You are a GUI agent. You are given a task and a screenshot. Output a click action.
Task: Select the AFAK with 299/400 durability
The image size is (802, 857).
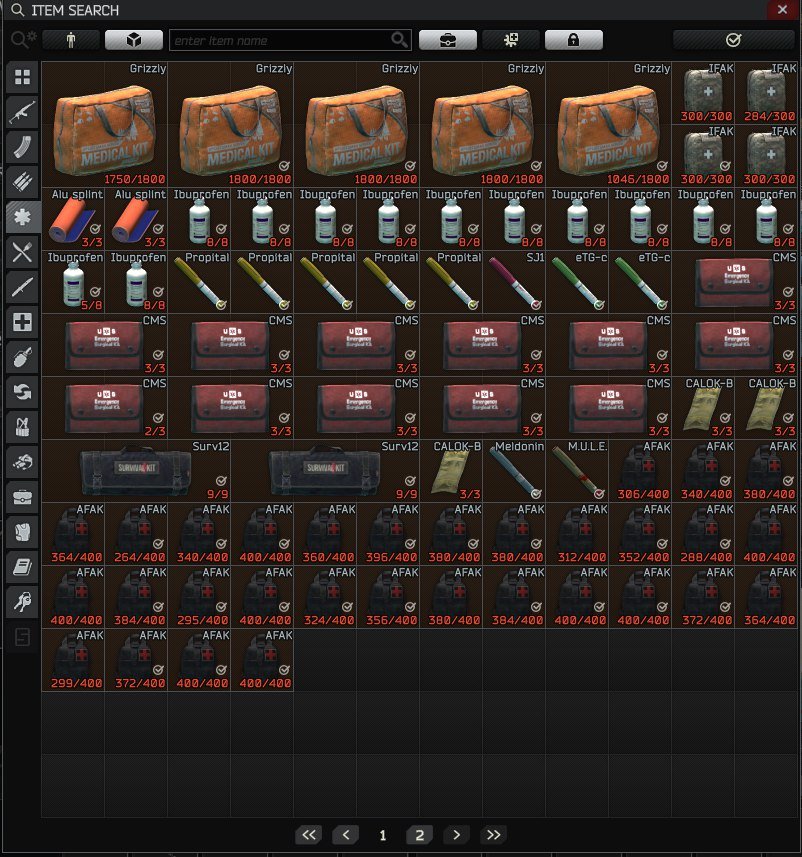(x=73, y=659)
